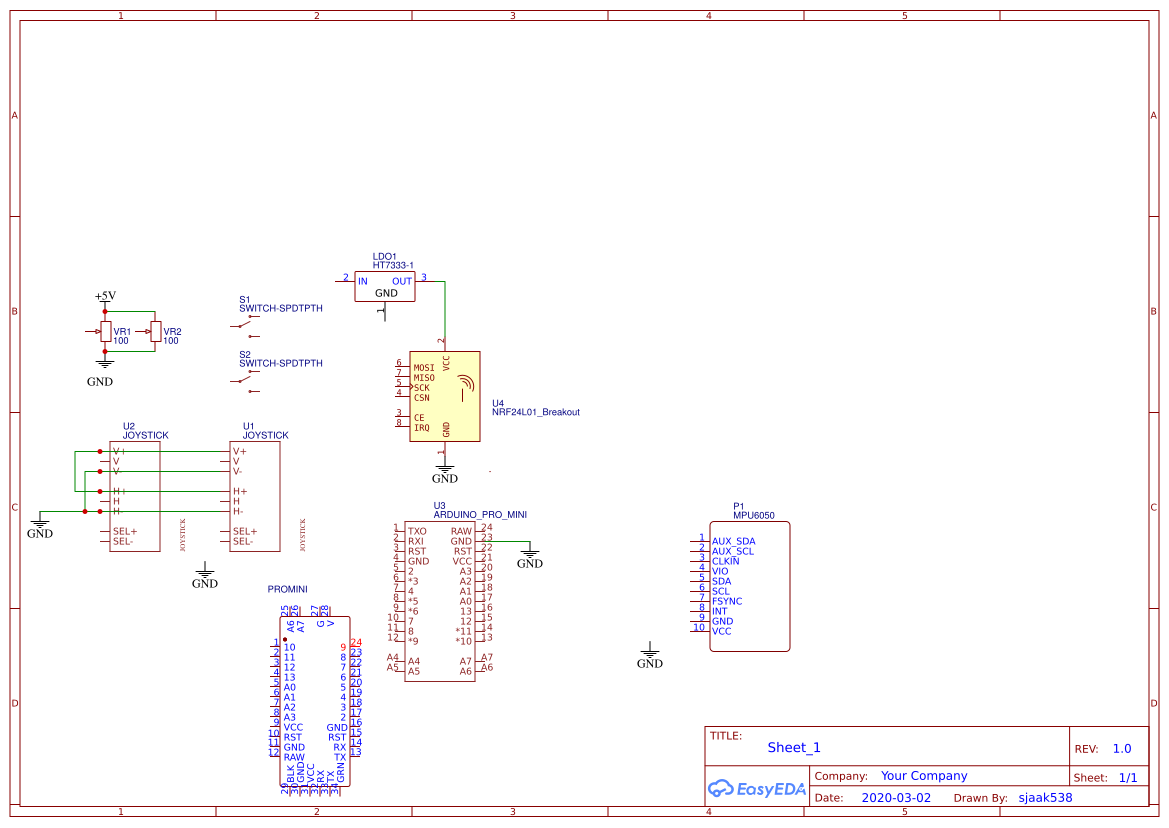Click potentiometer VR2

156,330
